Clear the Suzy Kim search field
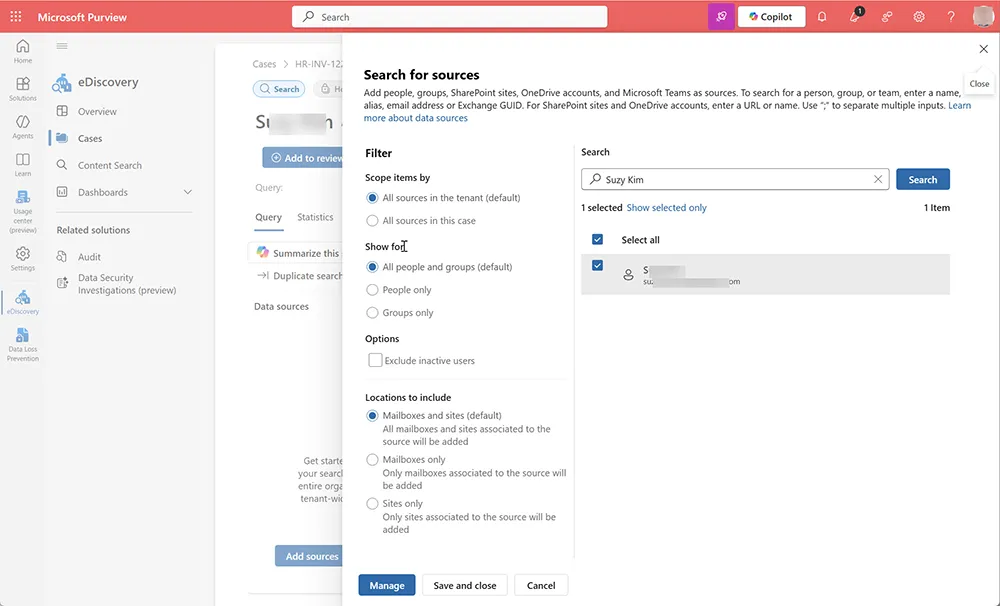Image resolution: width=1000 pixels, height=606 pixels. [x=878, y=178]
